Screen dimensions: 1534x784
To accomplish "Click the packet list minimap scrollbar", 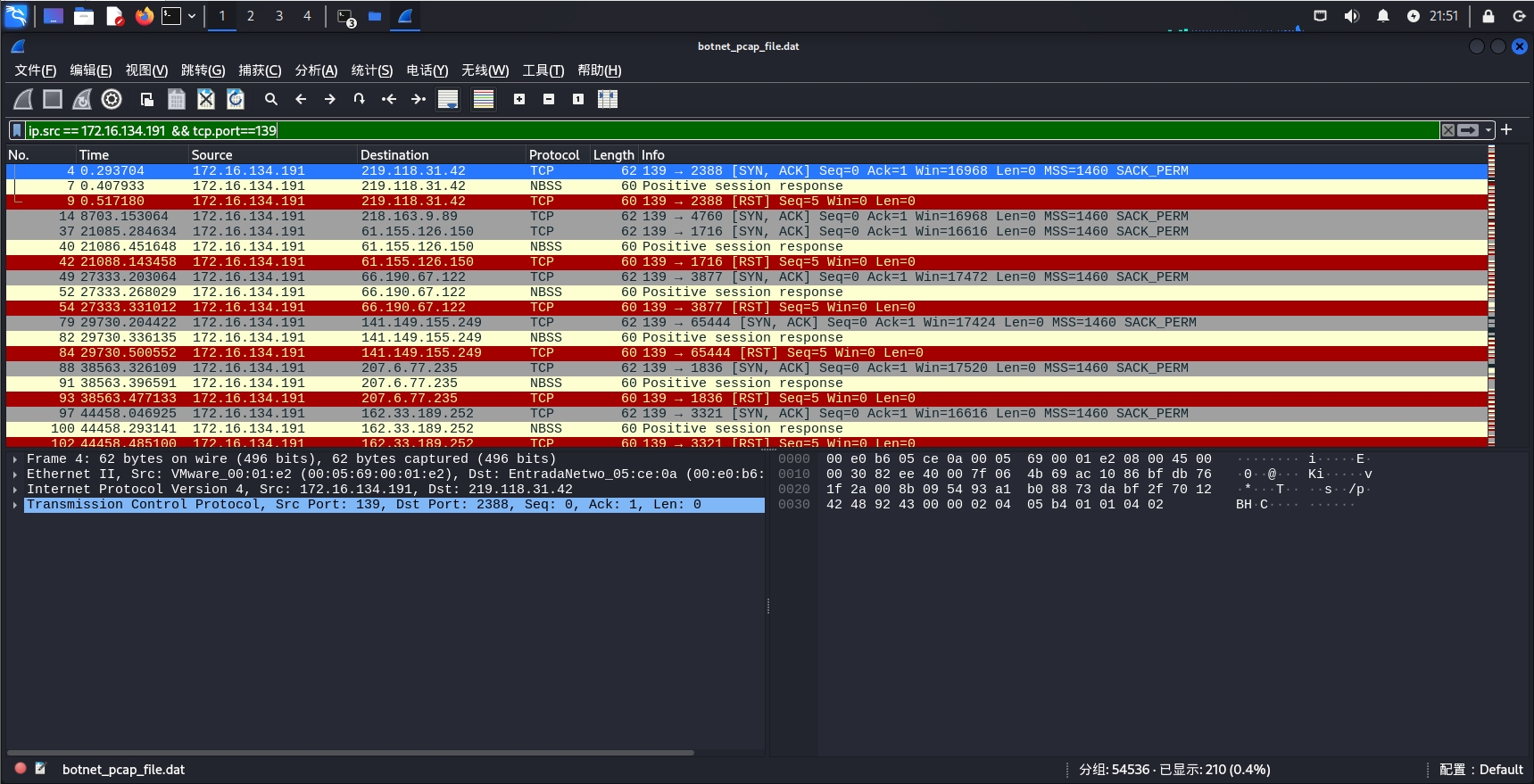I will tap(1492, 296).
